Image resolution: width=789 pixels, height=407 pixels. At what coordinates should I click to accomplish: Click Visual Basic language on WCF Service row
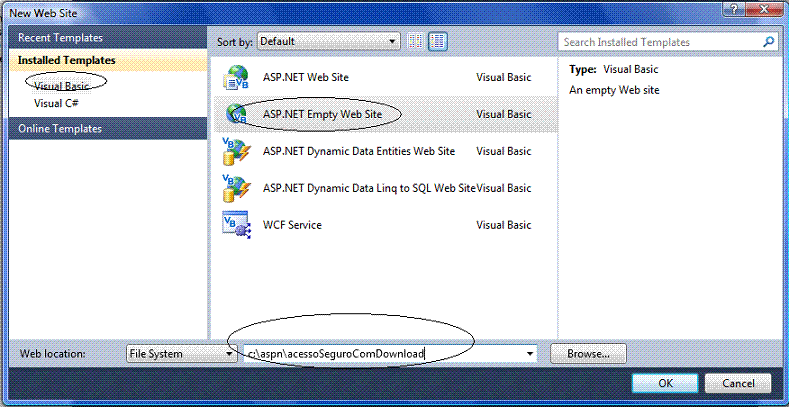click(x=504, y=225)
